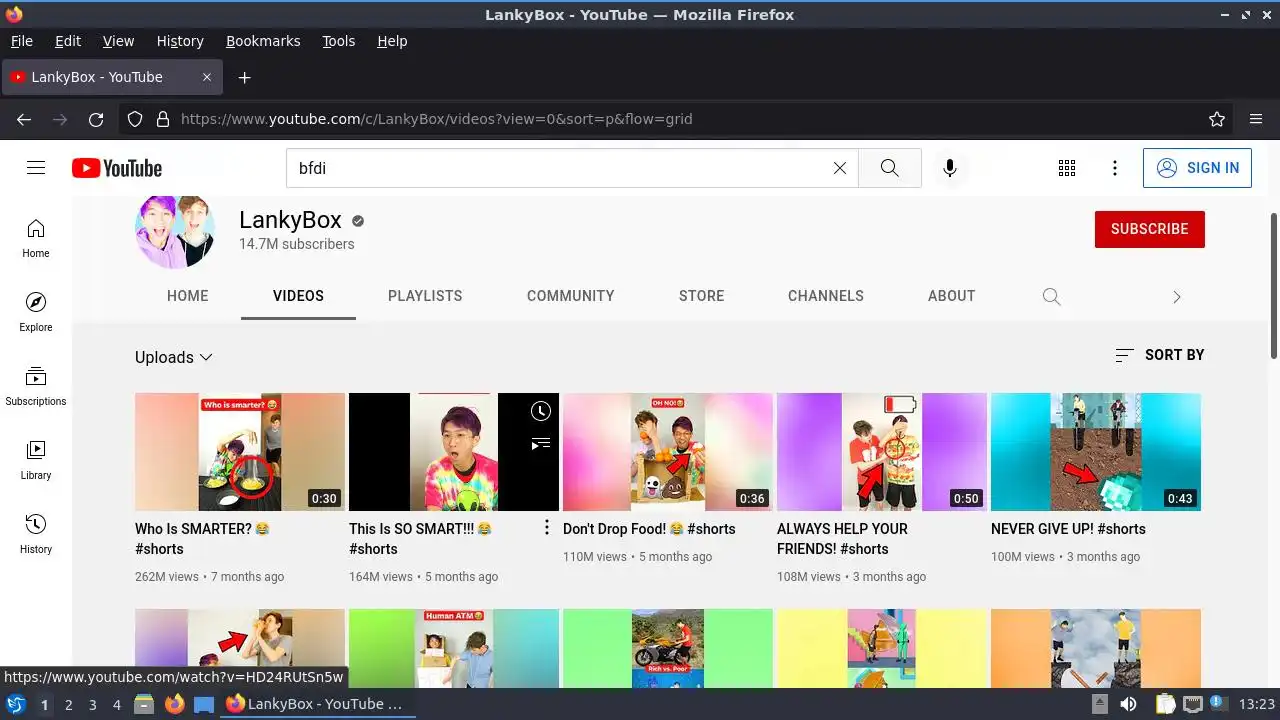The height and width of the screenshot is (720, 1280).
Task: Click the 'Who is smarter?' thumbnail
Action: pyautogui.click(x=240, y=452)
